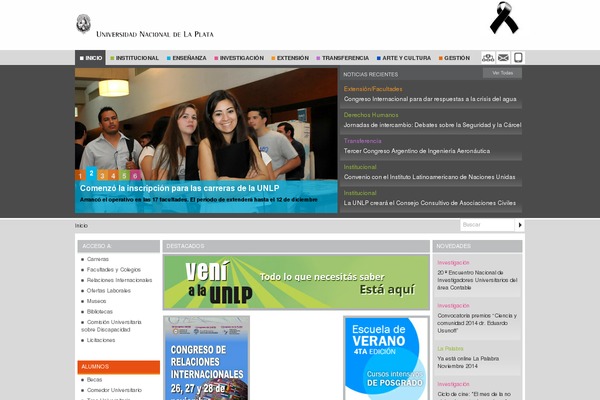600x400 pixels.
Task: Click the Extensión/Facultades category label
Action: click(373, 89)
